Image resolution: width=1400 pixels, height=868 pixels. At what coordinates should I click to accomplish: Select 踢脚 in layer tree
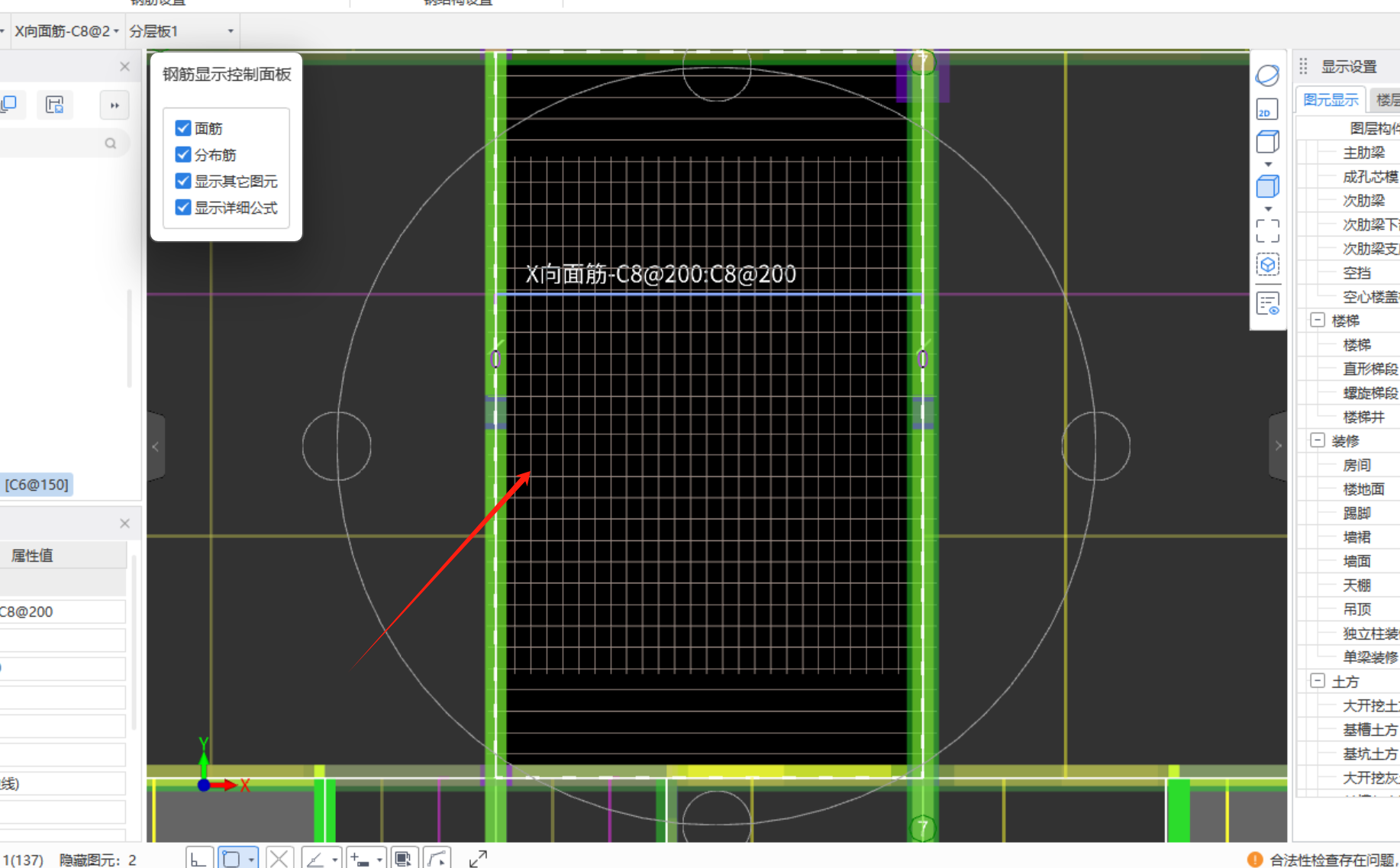pyautogui.click(x=1356, y=513)
